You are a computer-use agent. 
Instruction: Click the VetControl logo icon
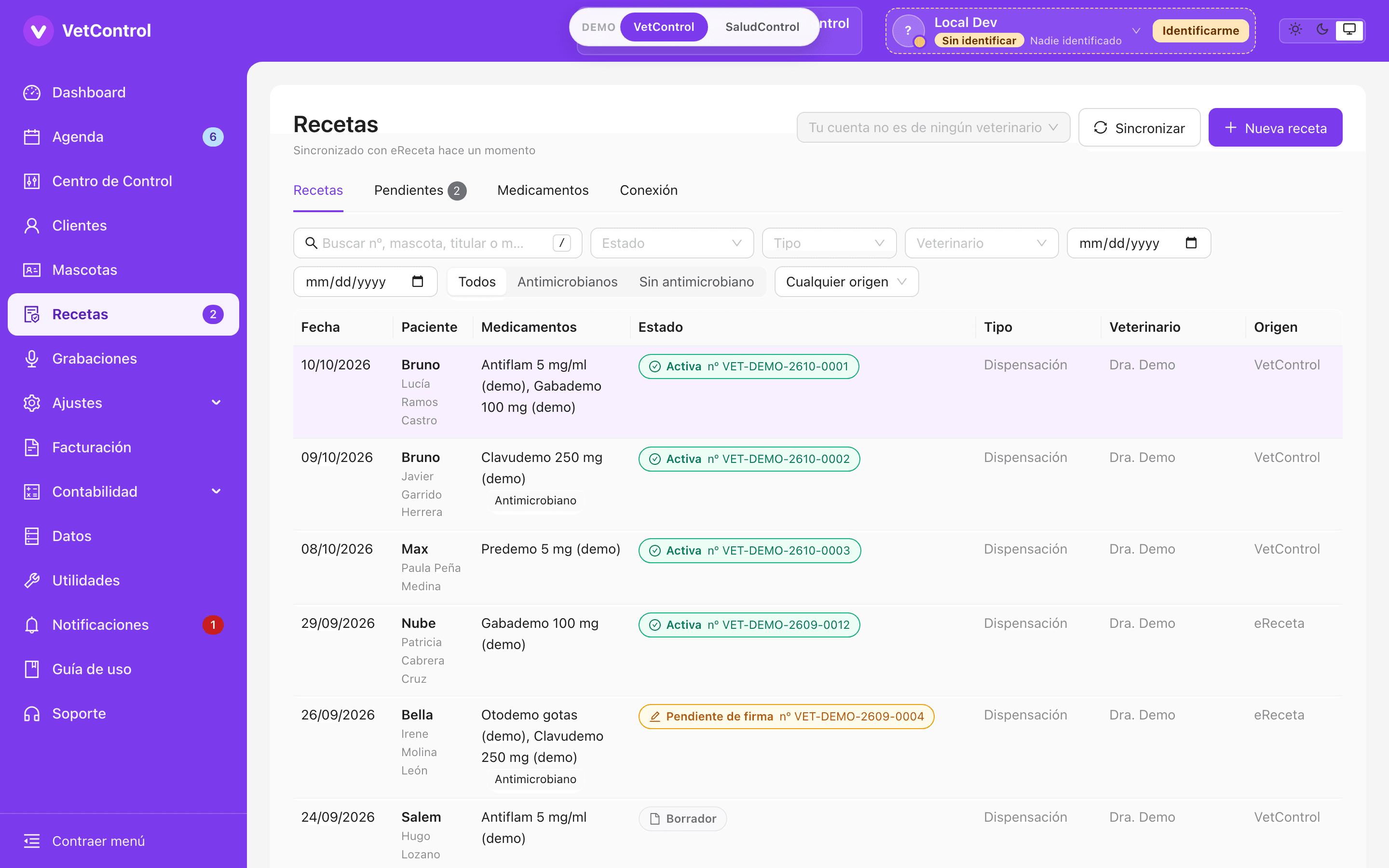pyautogui.click(x=39, y=30)
